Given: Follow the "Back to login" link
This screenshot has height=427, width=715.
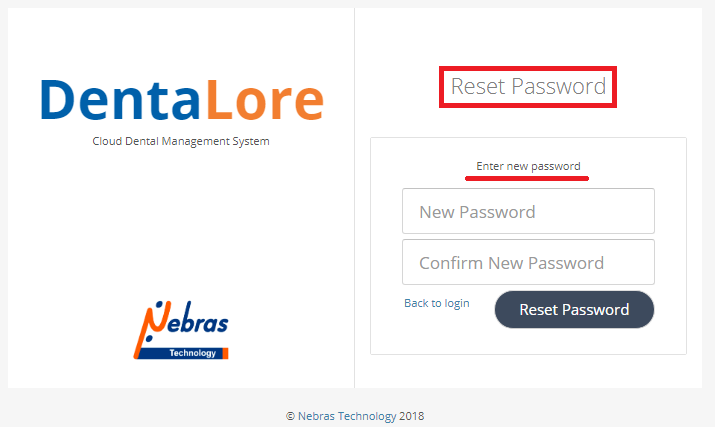Looking at the screenshot, I should pos(436,303).
